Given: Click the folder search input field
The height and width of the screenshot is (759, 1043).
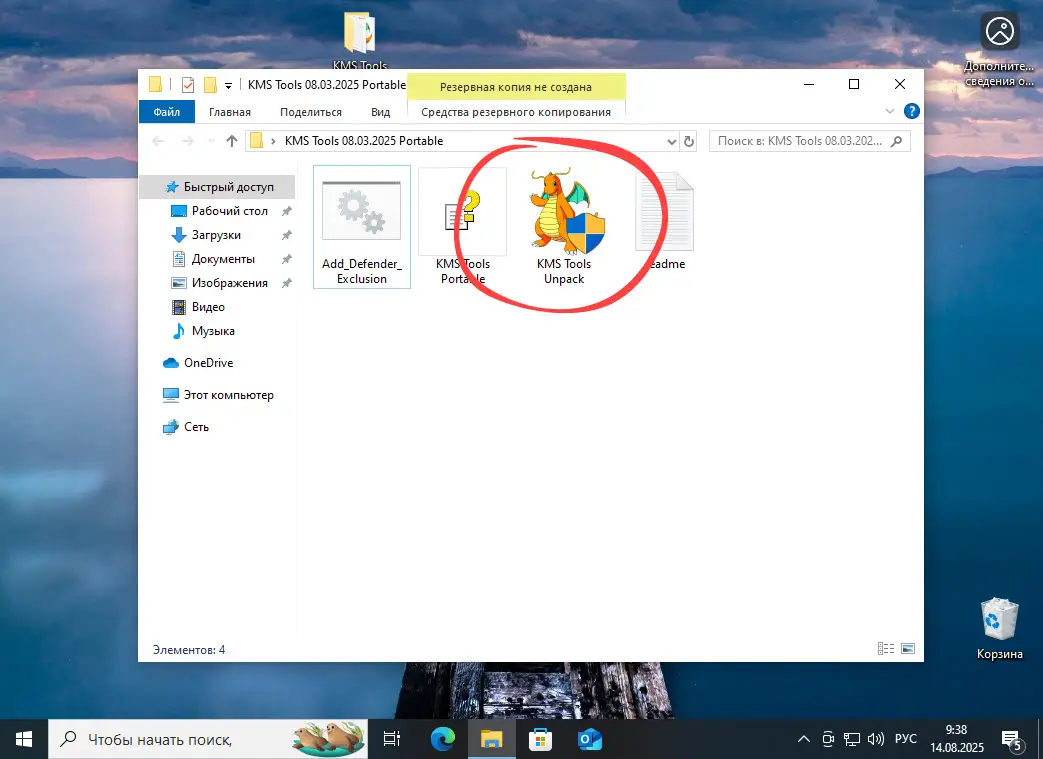Looking at the screenshot, I should click(798, 141).
